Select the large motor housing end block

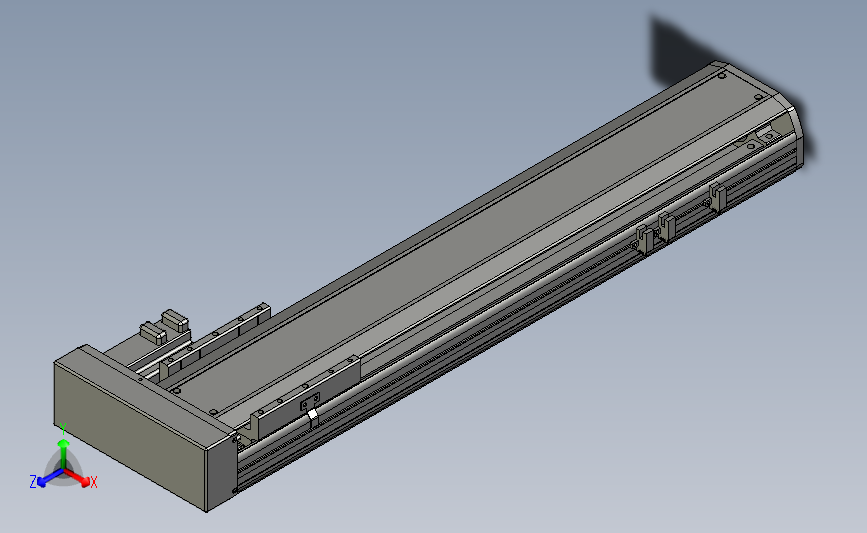pyautogui.click(x=145, y=428)
